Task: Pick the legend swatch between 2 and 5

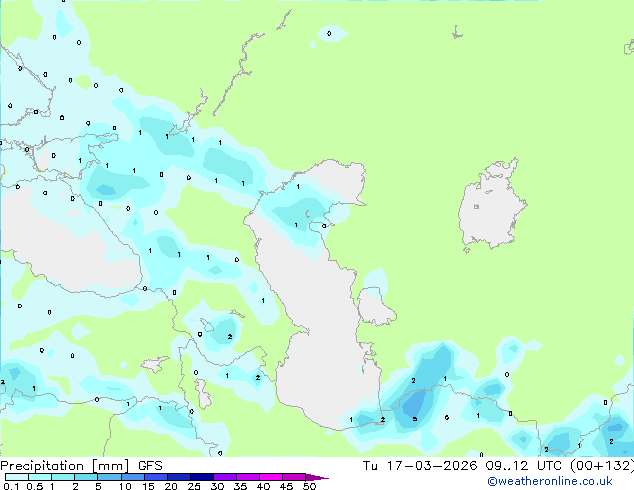Action: tap(86, 477)
